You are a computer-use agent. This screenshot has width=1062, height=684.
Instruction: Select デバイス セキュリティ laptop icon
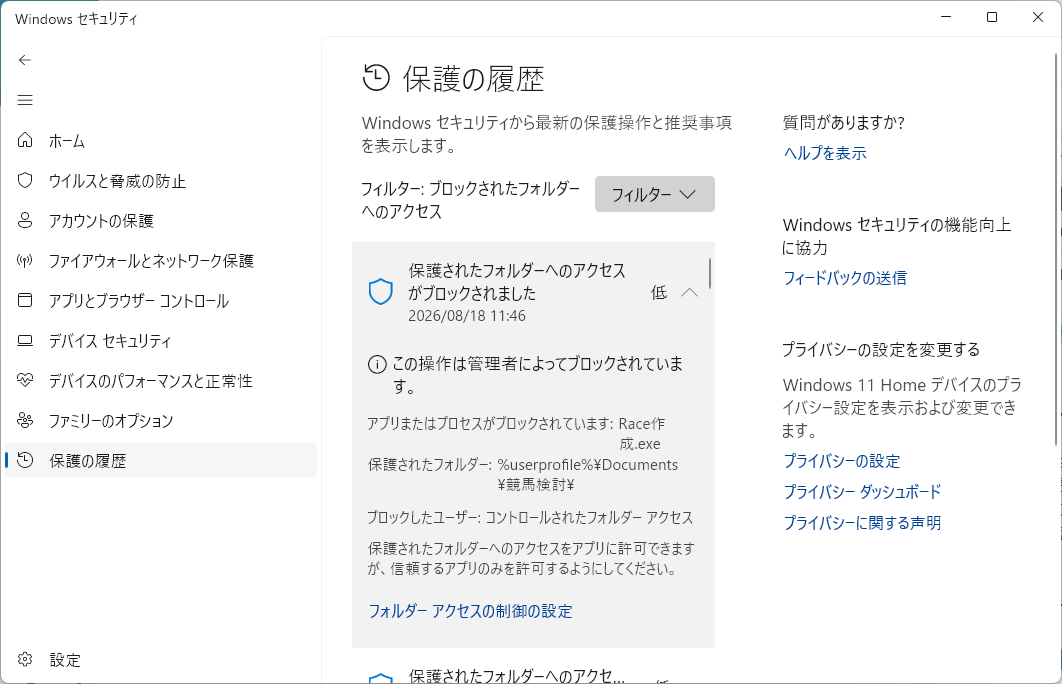tap(25, 340)
